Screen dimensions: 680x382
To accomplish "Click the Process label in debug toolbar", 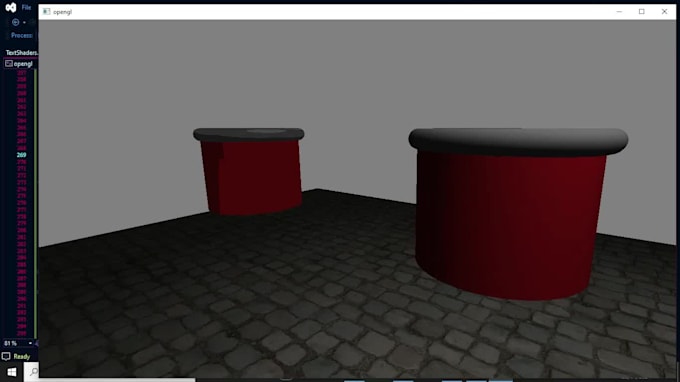I will pyautogui.click(x=22, y=36).
